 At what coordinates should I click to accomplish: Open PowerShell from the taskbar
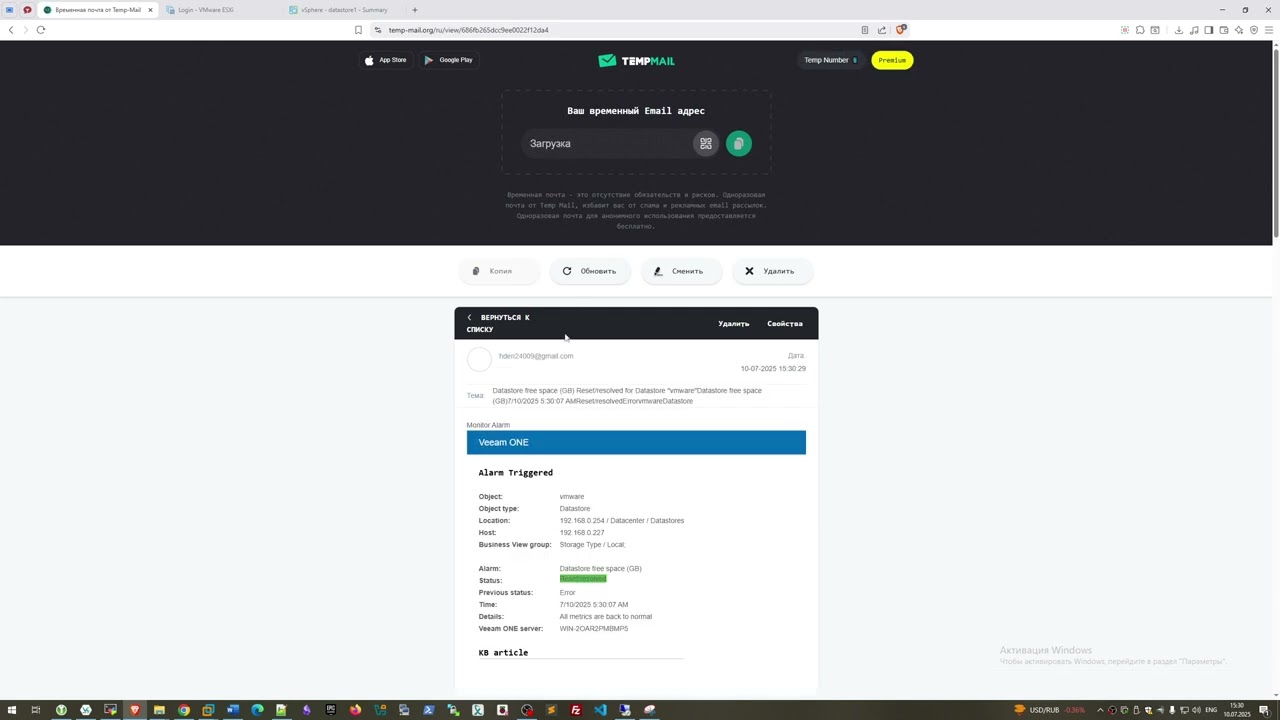[429, 710]
